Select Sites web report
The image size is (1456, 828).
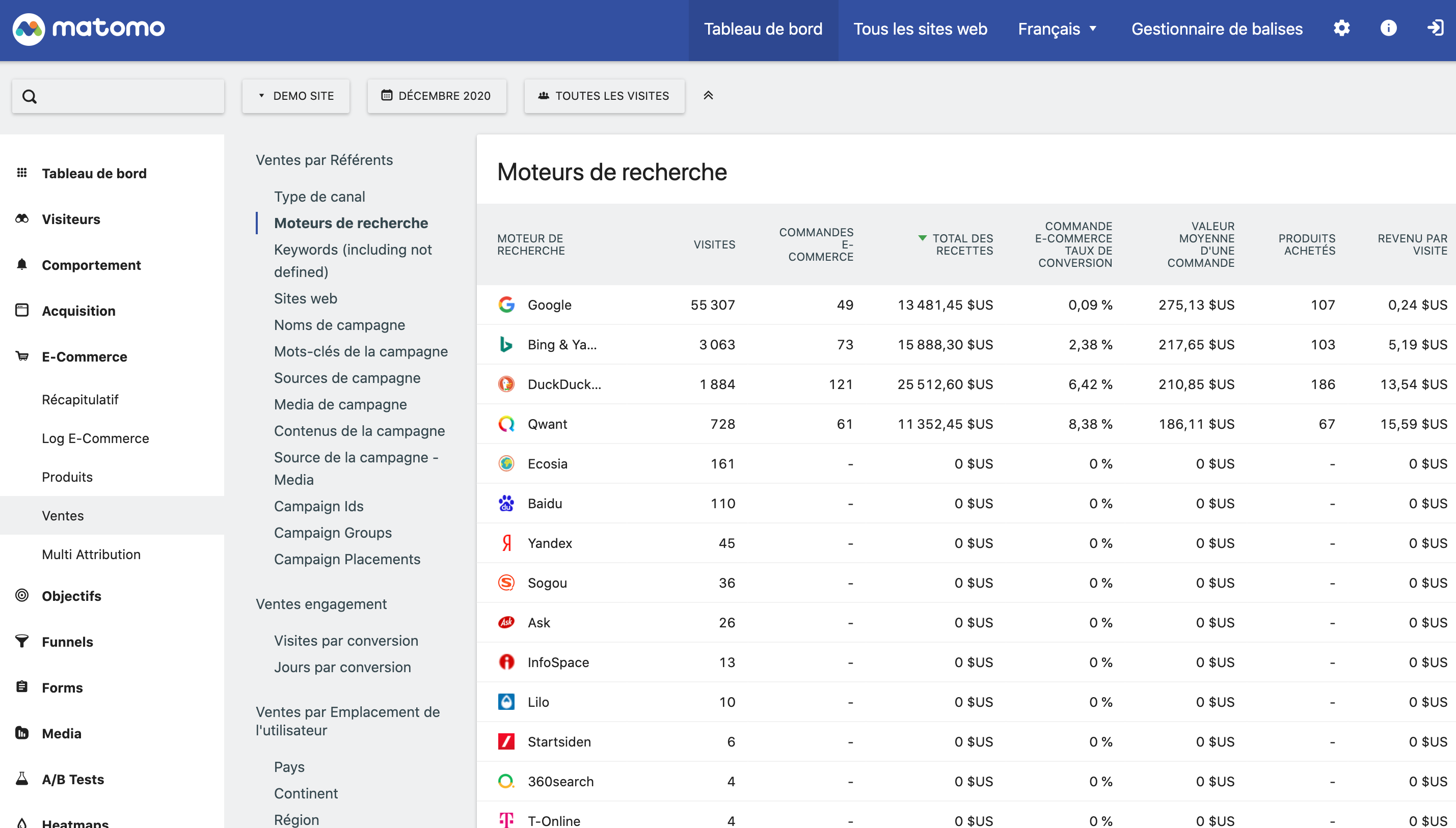pos(306,298)
